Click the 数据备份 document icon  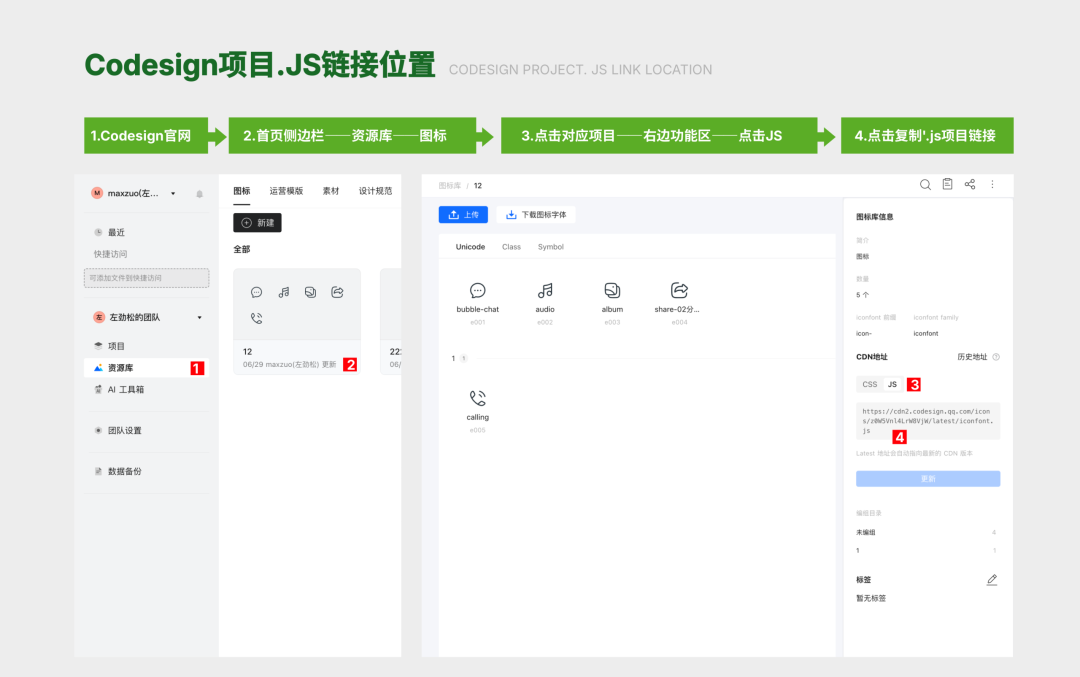[98, 471]
